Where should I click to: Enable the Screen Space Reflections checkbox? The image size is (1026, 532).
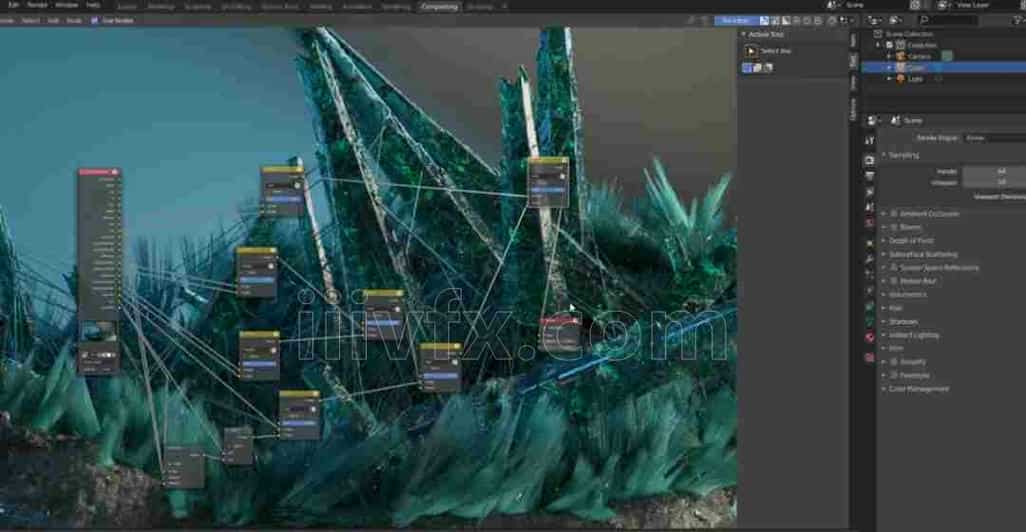click(x=894, y=268)
